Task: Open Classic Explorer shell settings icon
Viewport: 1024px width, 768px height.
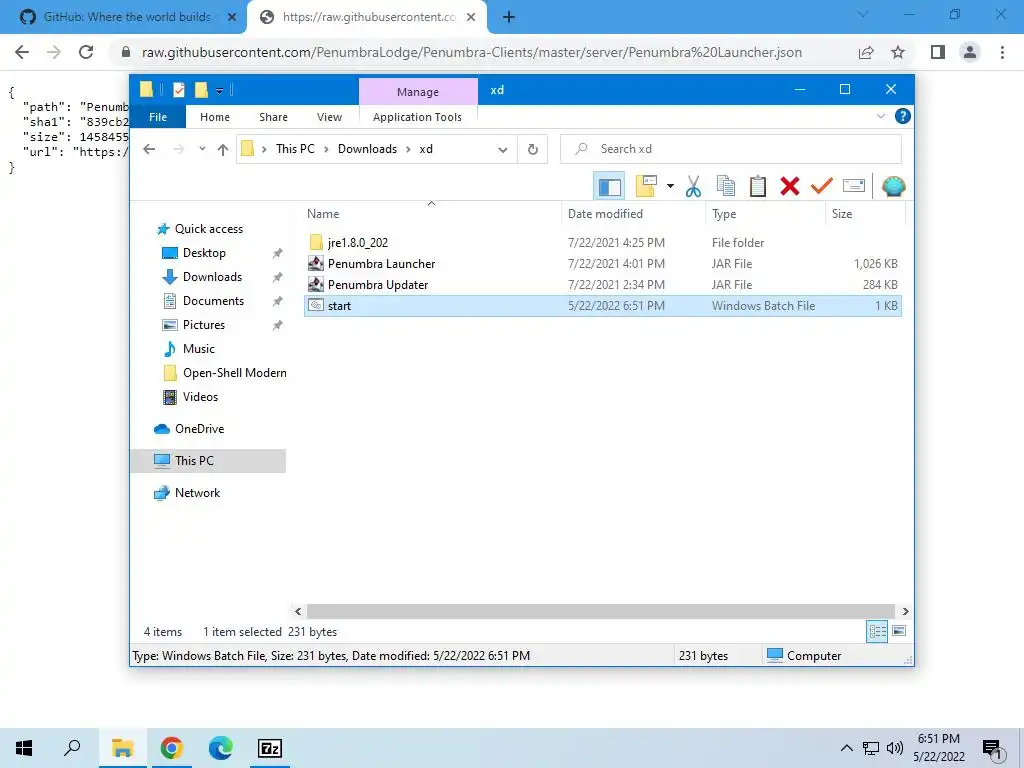Action: pyautogui.click(x=893, y=187)
